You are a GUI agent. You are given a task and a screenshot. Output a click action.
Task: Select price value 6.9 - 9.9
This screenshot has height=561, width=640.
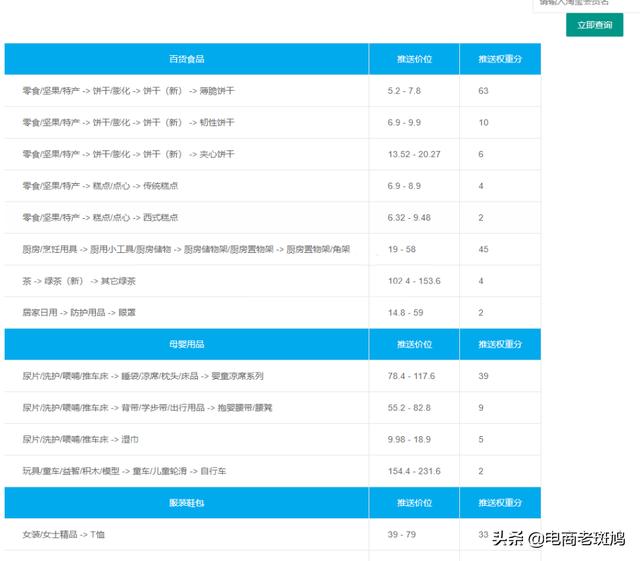(404, 122)
